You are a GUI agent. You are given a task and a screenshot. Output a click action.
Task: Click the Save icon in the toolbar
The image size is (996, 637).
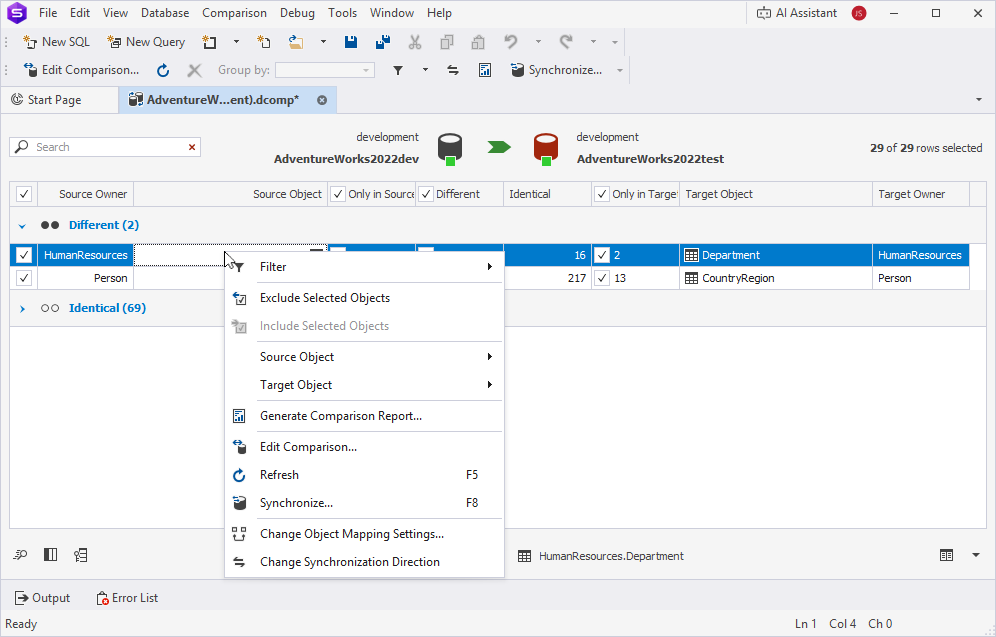(351, 42)
